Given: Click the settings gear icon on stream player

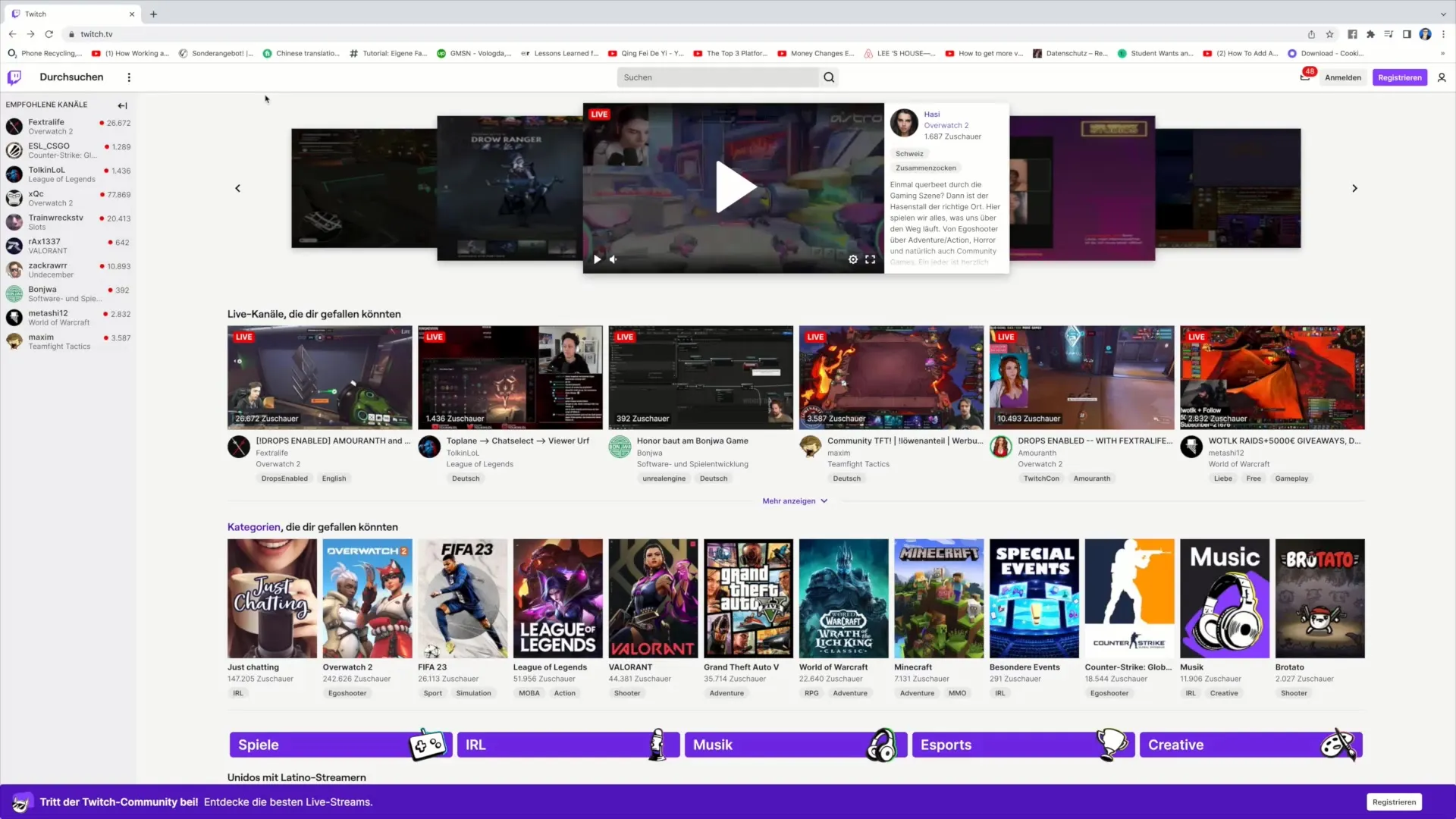Looking at the screenshot, I should click(853, 258).
